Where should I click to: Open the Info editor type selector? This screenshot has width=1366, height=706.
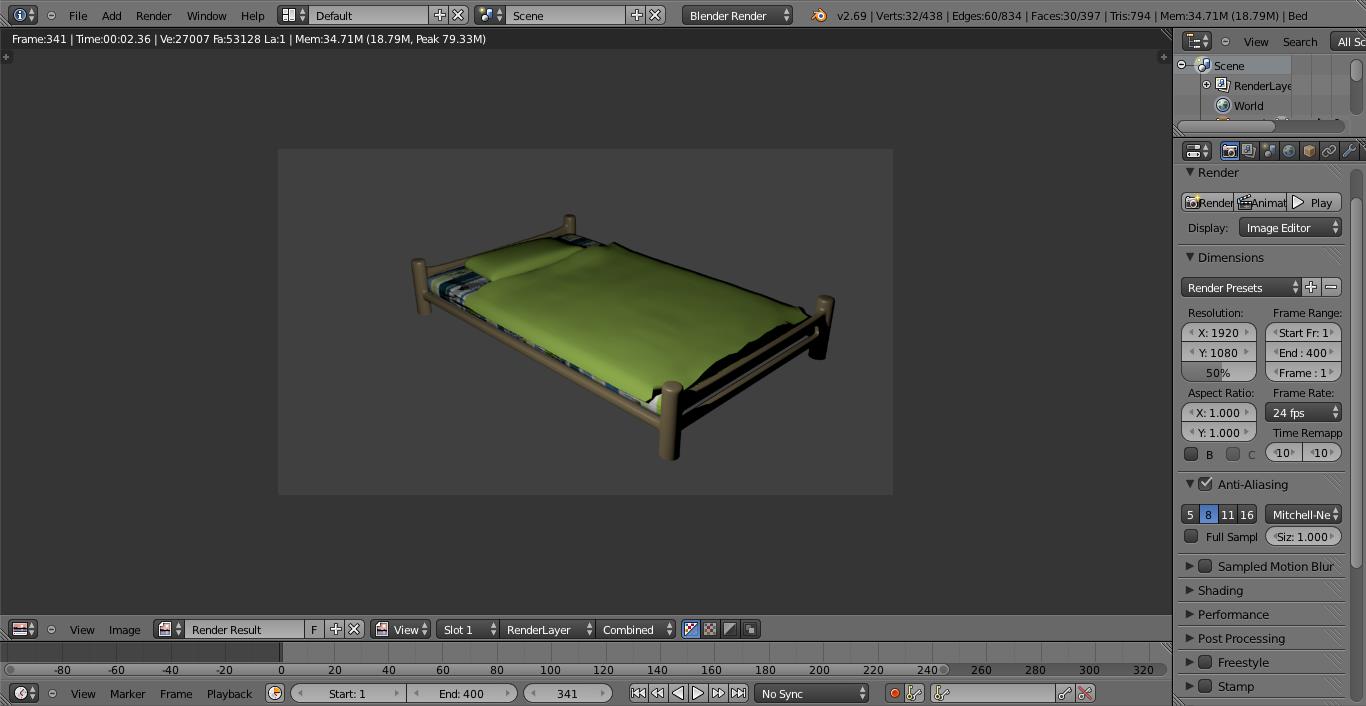click(21, 15)
